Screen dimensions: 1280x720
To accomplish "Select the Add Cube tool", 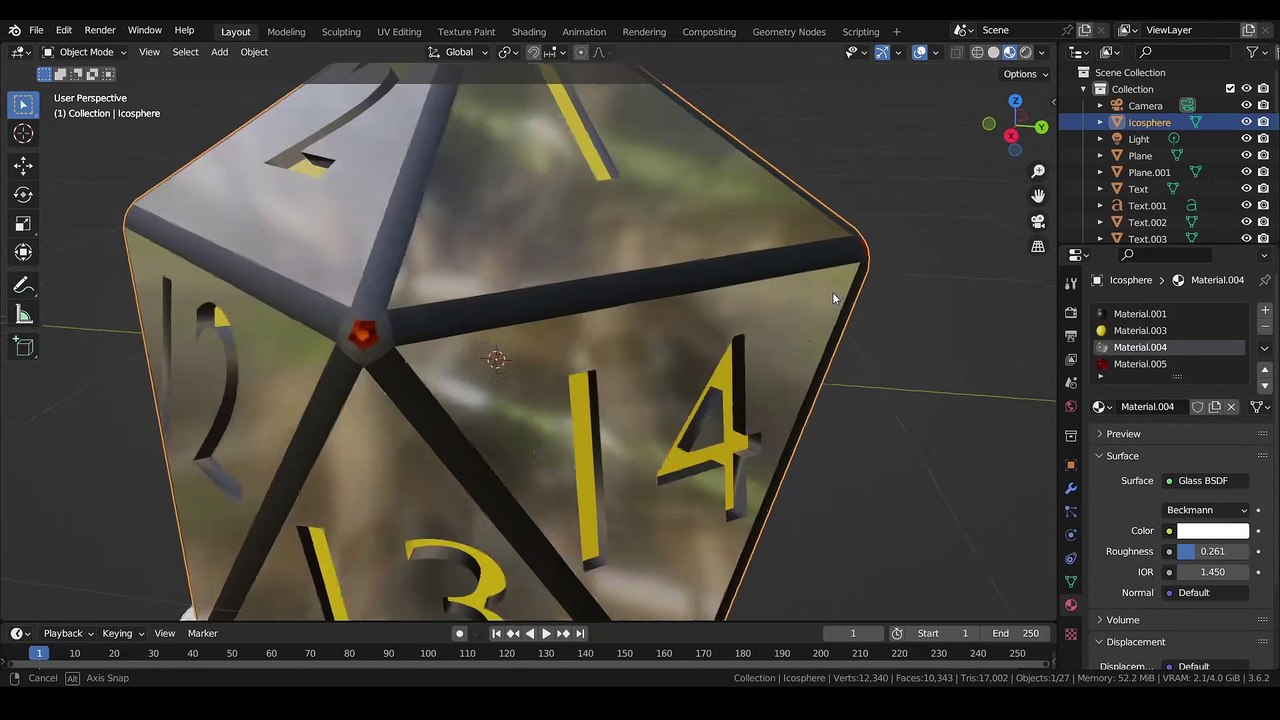I will pos(23,347).
